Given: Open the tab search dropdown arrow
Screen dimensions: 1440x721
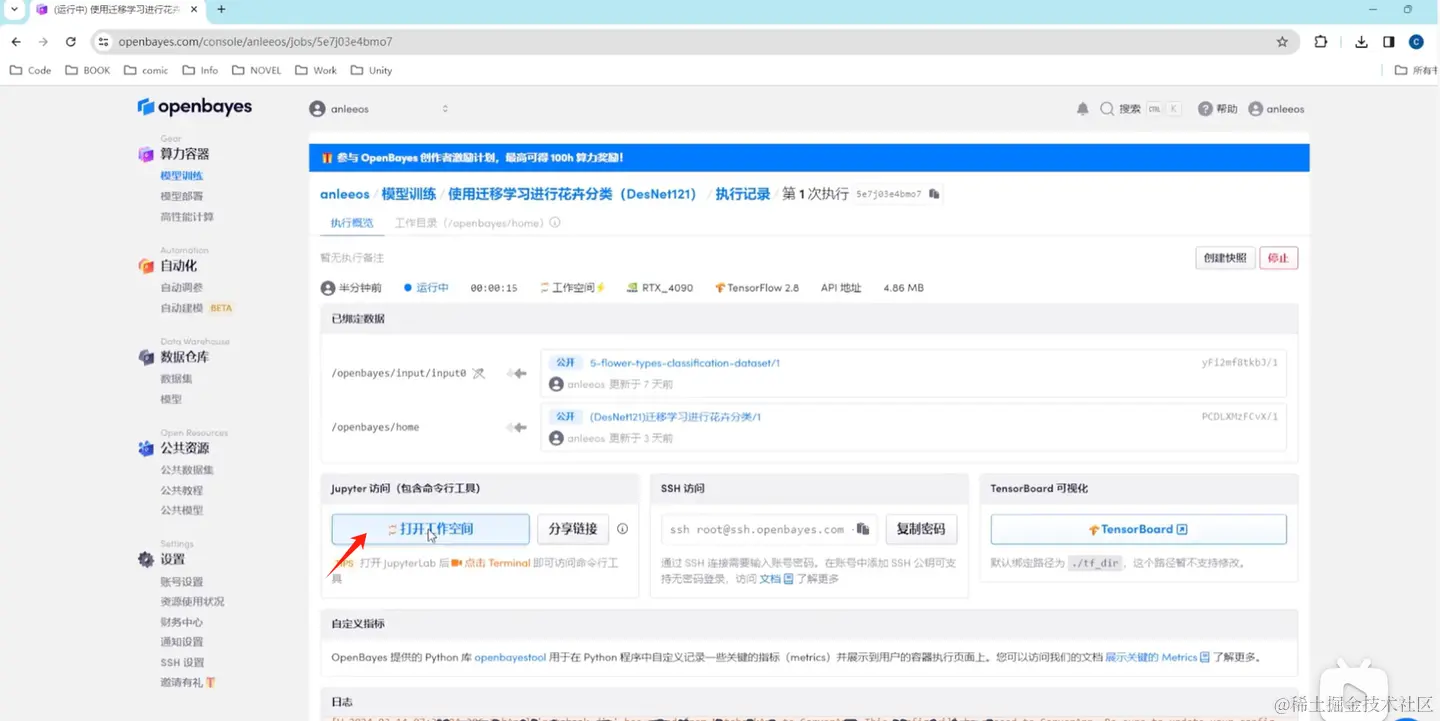Looking at the screenshot, I should point(14,10).
